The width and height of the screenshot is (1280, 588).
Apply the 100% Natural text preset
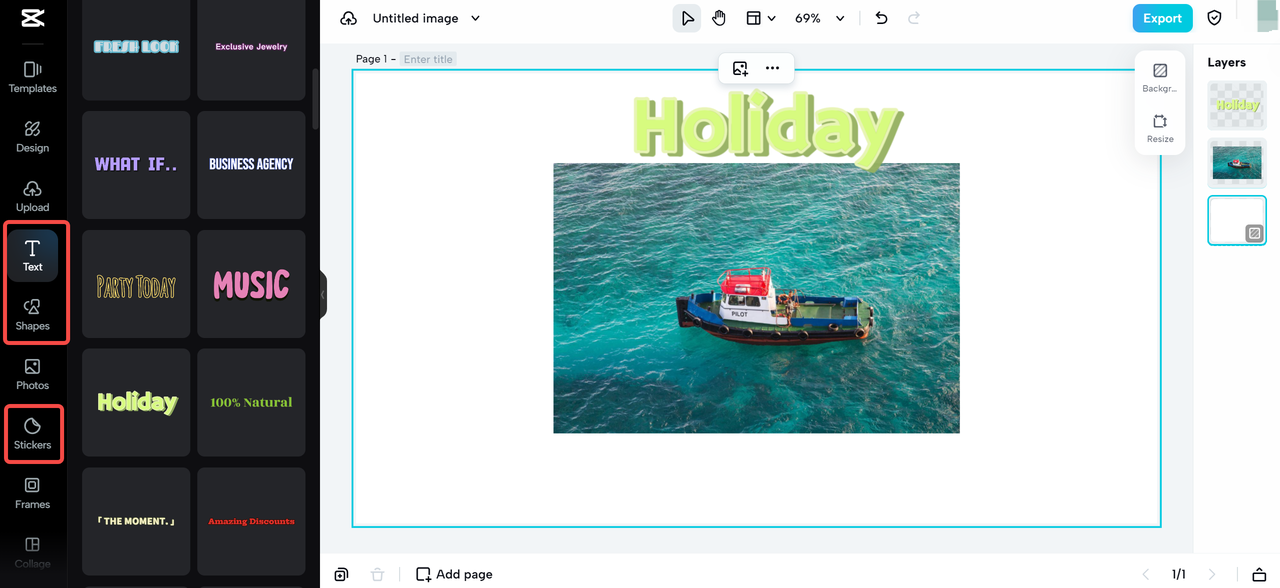(x=251, y=402)
